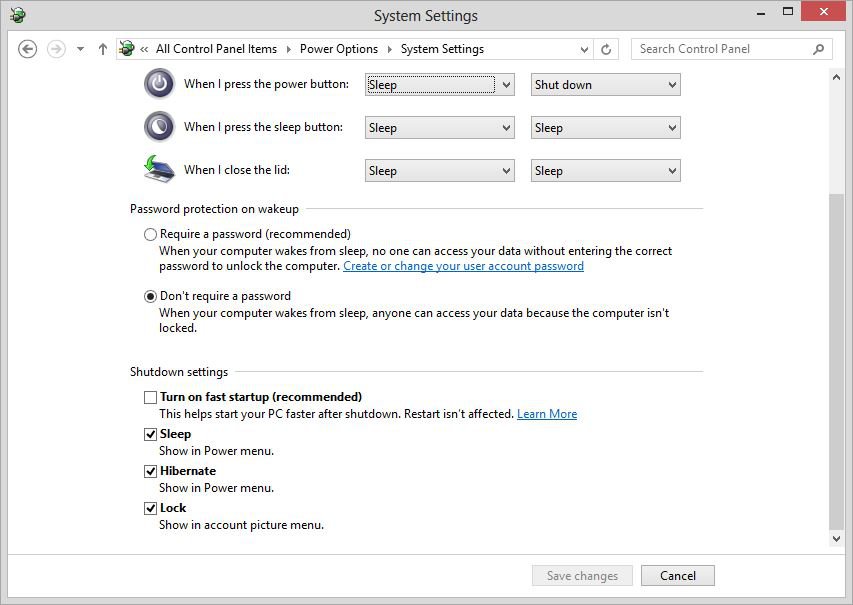Viewport: 853px width, 605px height.
Task: Click the back navigation arrow
Action: pyautogui.click(x=28, y=49)
